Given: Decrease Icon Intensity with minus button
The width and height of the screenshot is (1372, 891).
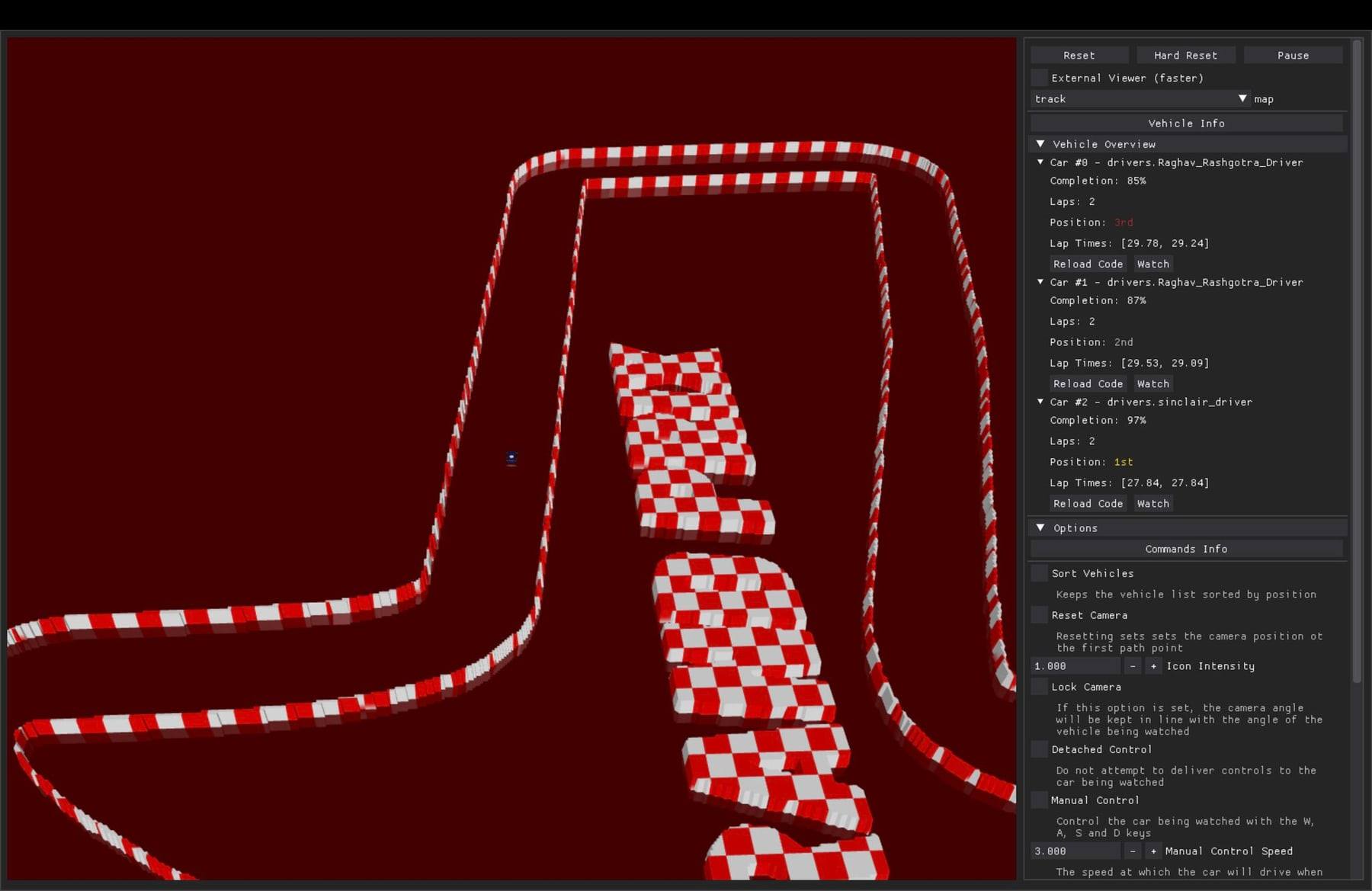Looking at the screenshot, I should pos(1133,666).
